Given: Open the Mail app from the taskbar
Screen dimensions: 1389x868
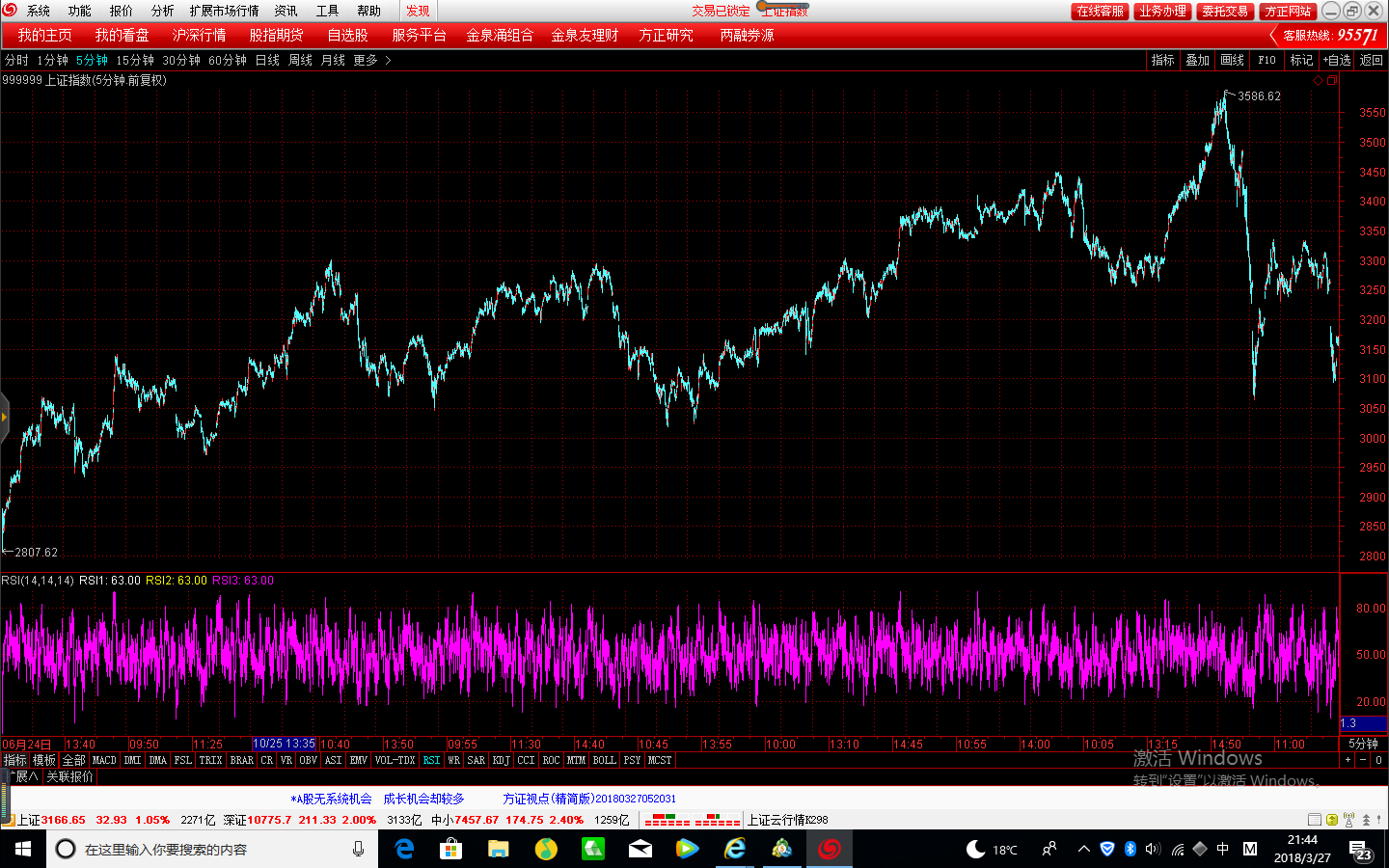Looking at the screenshot, I should point(640,849).
